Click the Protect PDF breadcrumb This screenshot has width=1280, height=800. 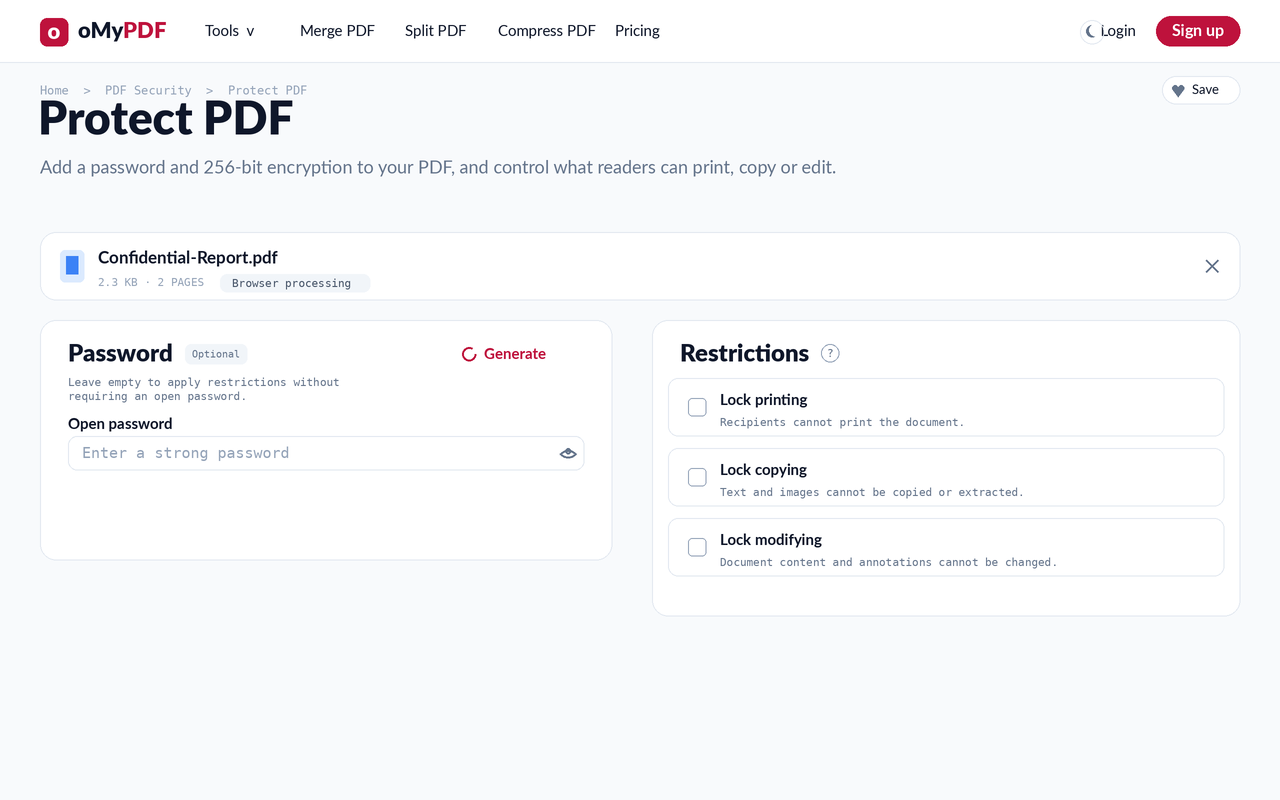point(267,90)
